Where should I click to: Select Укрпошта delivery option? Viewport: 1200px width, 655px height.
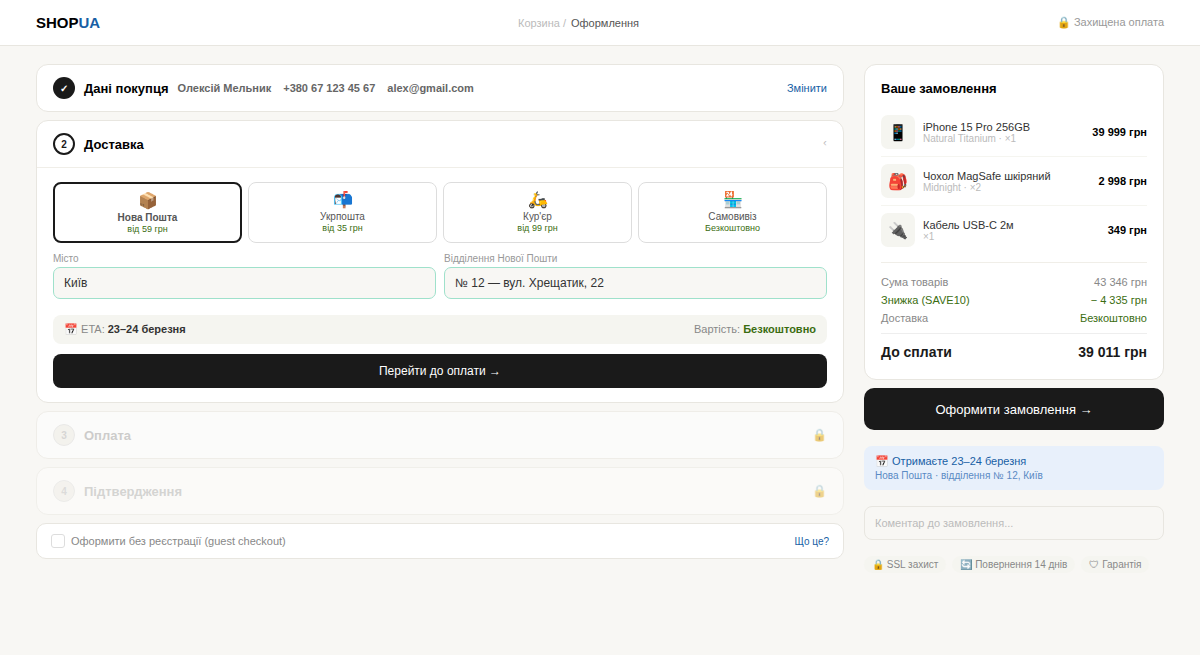(x=342, y=212)
